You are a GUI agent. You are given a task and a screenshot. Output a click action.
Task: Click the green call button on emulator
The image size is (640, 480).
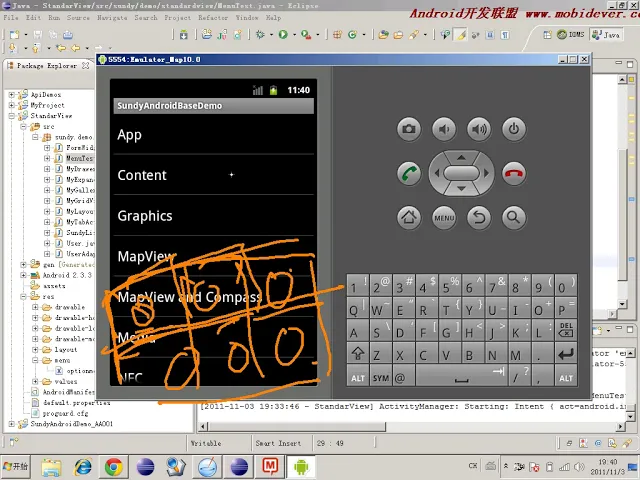409,173
